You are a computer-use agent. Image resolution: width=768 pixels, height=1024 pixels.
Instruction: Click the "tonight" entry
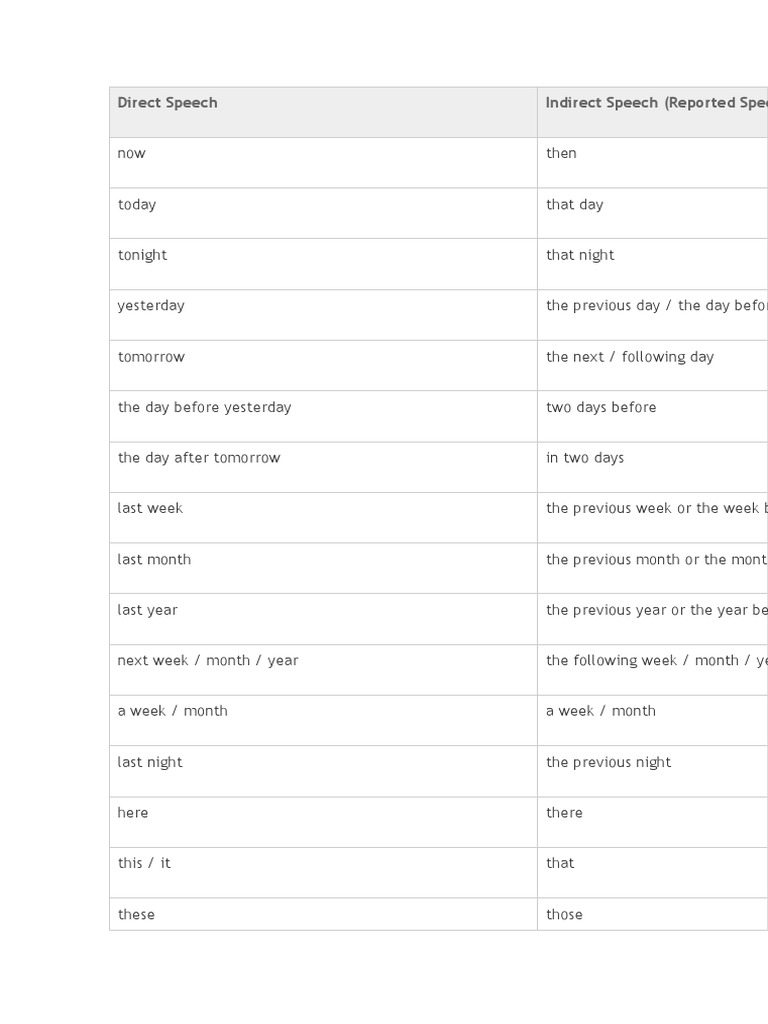pos(142,255)
